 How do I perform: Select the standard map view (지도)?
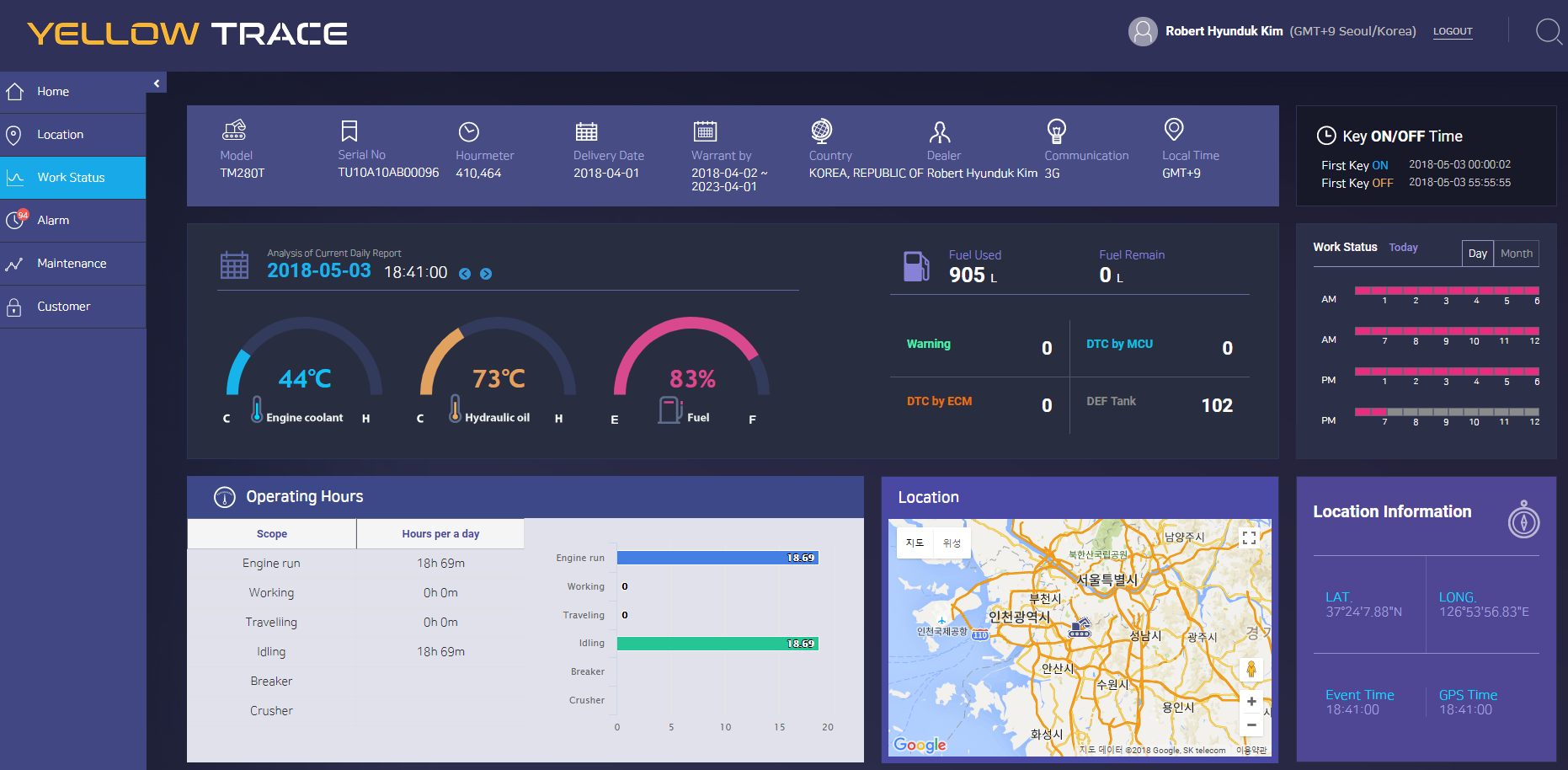915,543
